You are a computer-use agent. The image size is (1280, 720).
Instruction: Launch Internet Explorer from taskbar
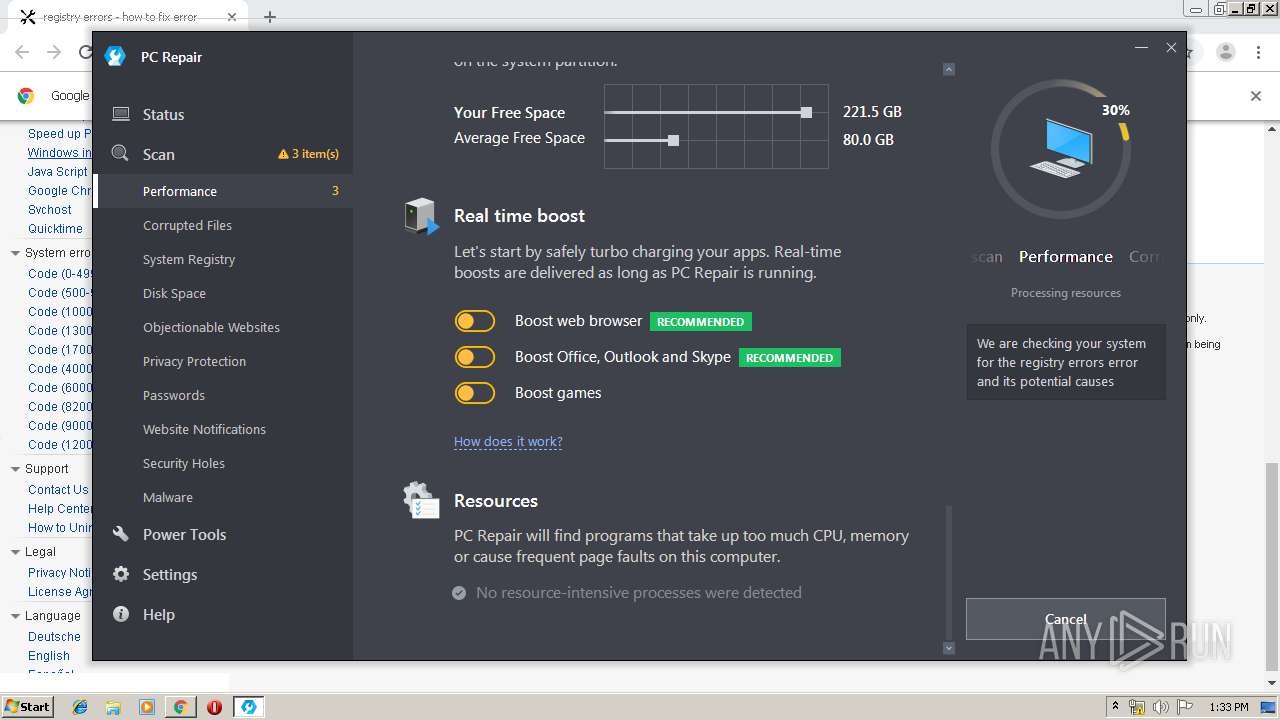(x=80, y=707)
